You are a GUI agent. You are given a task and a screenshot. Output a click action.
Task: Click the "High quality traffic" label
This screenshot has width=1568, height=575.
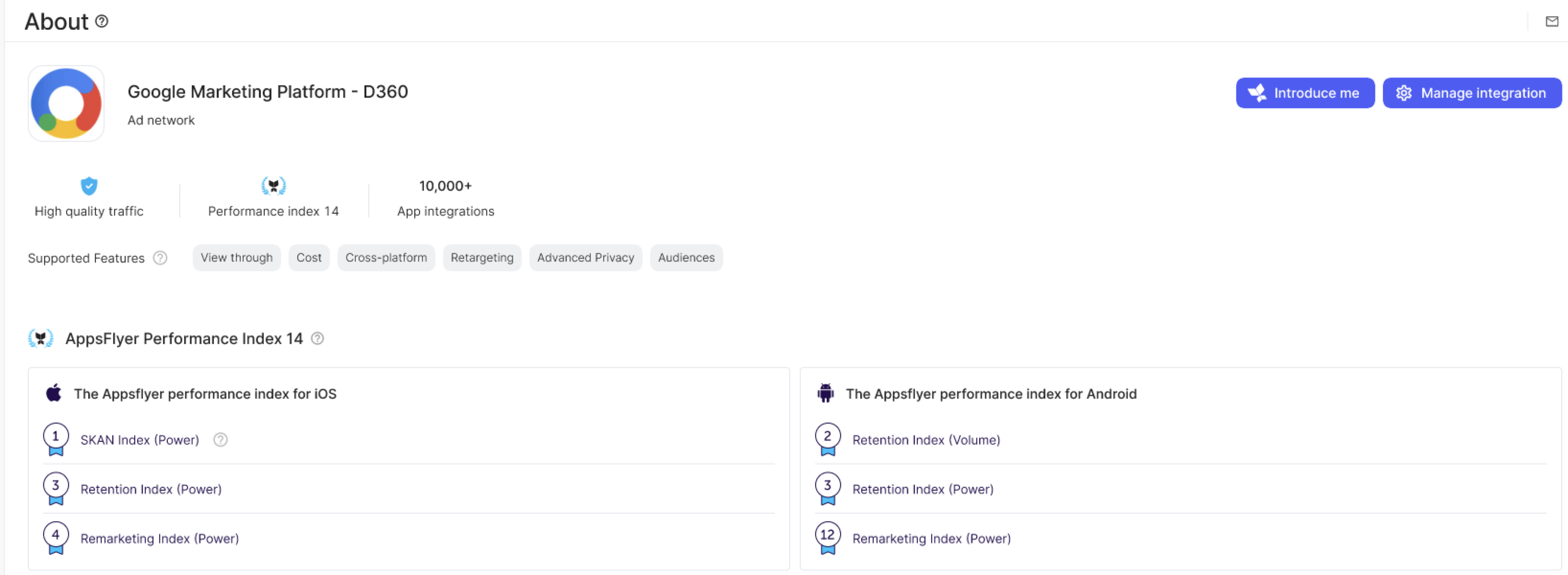tap(89, 211)
